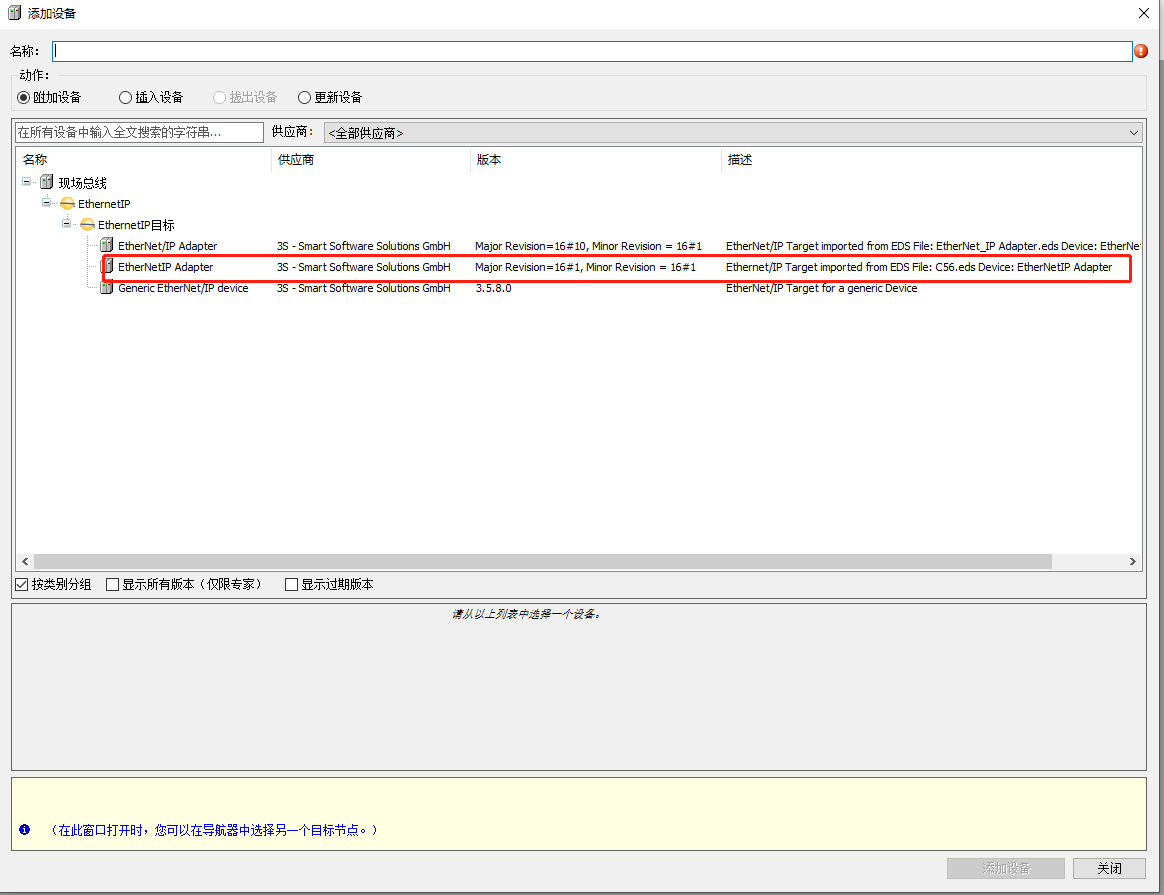
Task: Click the horizontal scrollbar right arrow
Action: pyautogui.click(x=1133, y=562)
